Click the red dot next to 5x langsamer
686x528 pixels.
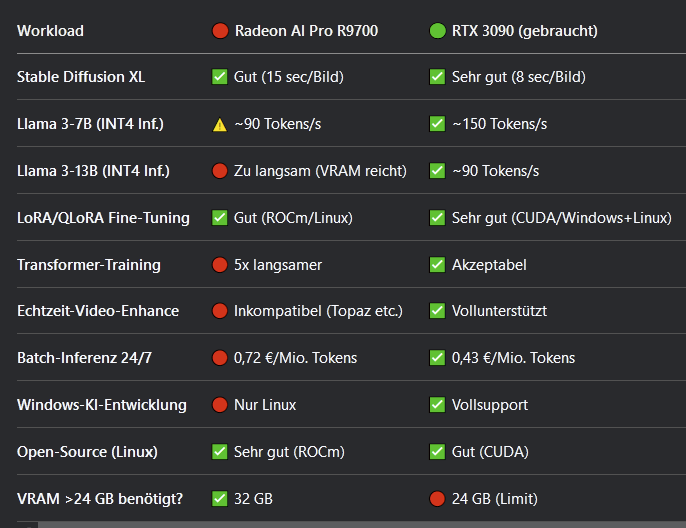(x=220, y=265)
